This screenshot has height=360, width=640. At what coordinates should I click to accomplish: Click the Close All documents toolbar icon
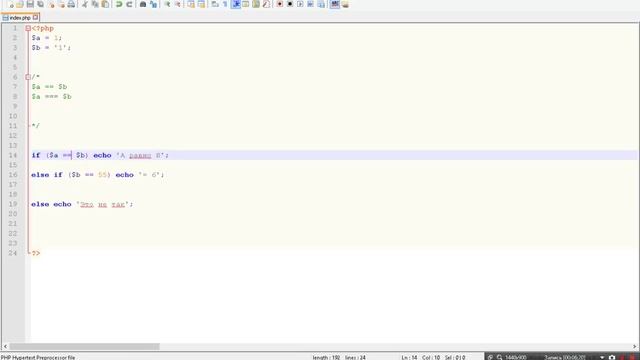(x=61, y=4)
